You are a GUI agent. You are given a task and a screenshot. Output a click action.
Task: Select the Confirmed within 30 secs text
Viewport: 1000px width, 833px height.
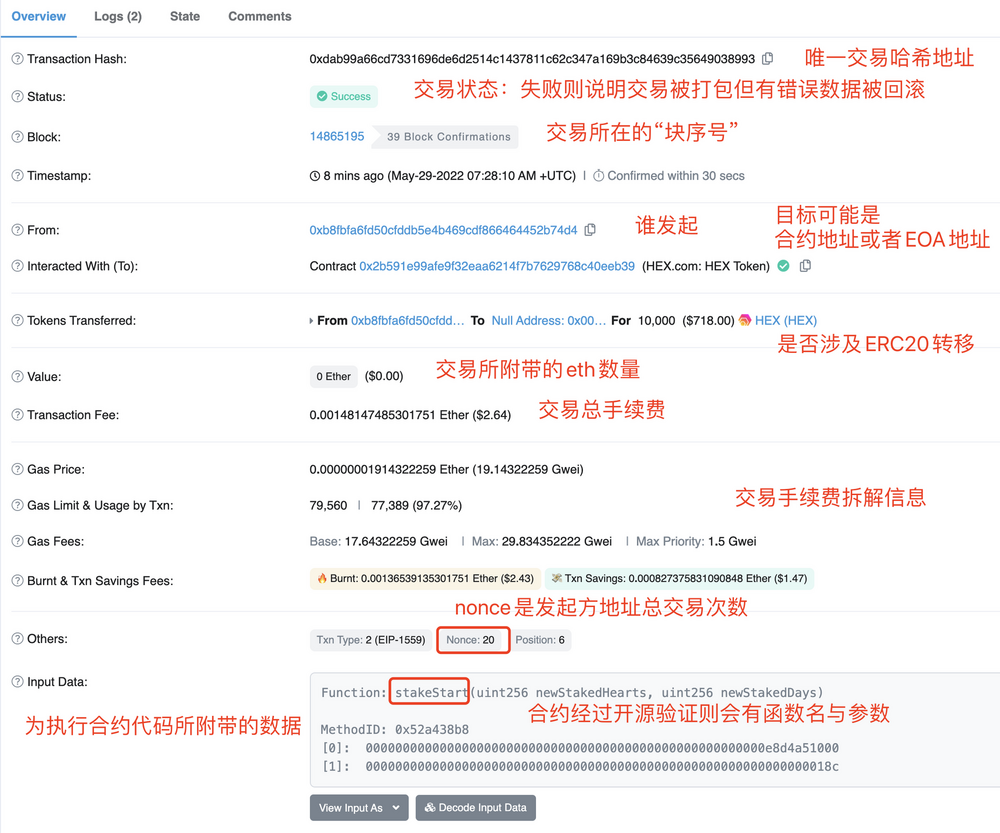point(676,176)
